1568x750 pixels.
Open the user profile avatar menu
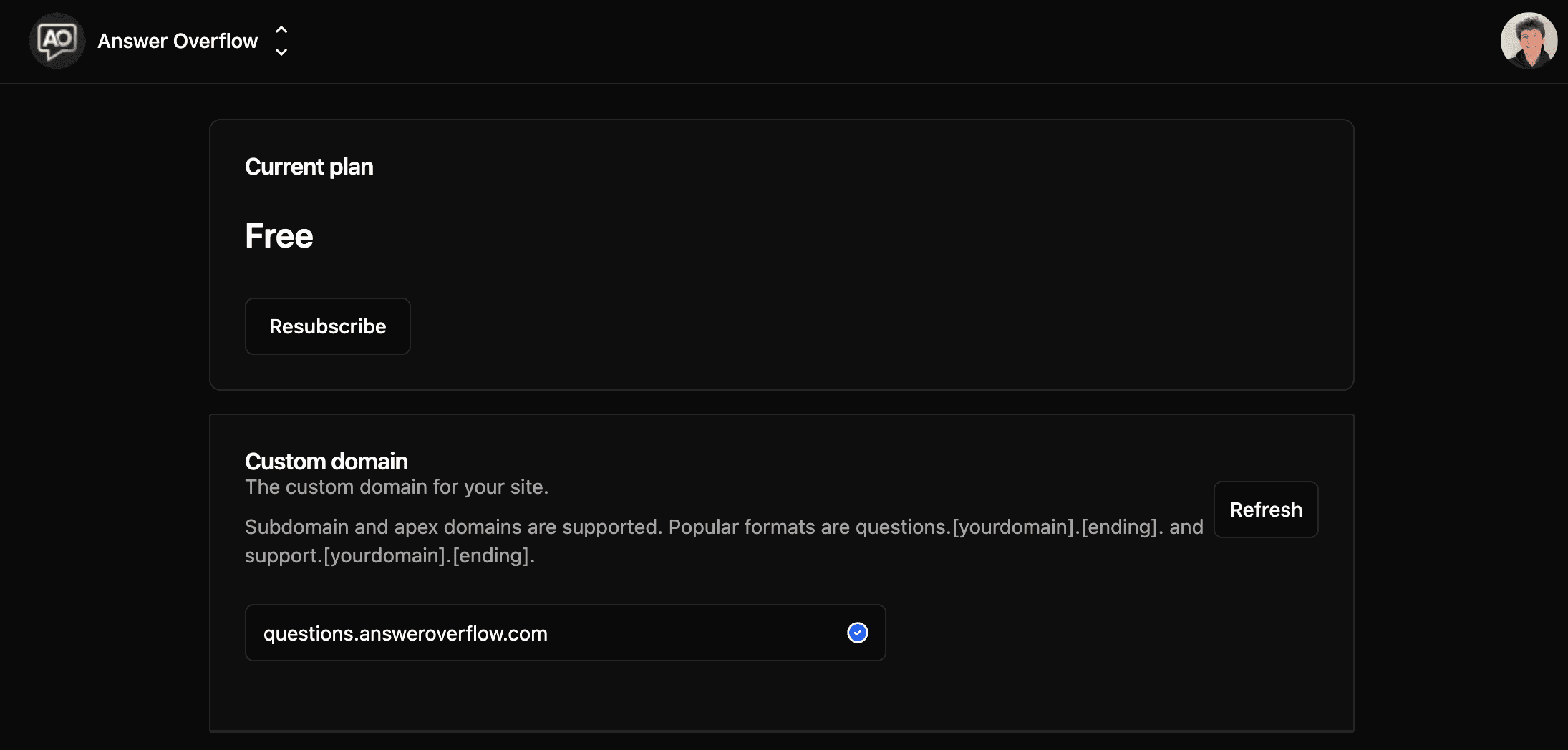point(1528,41)
